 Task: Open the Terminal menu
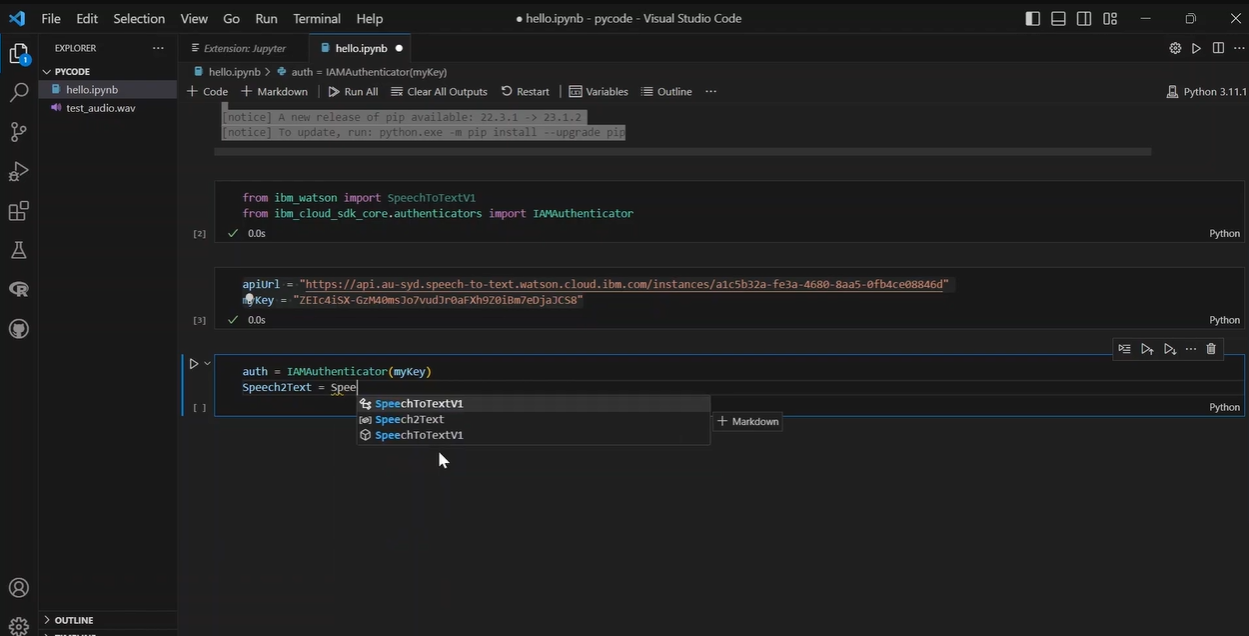(x=317, y=18)
